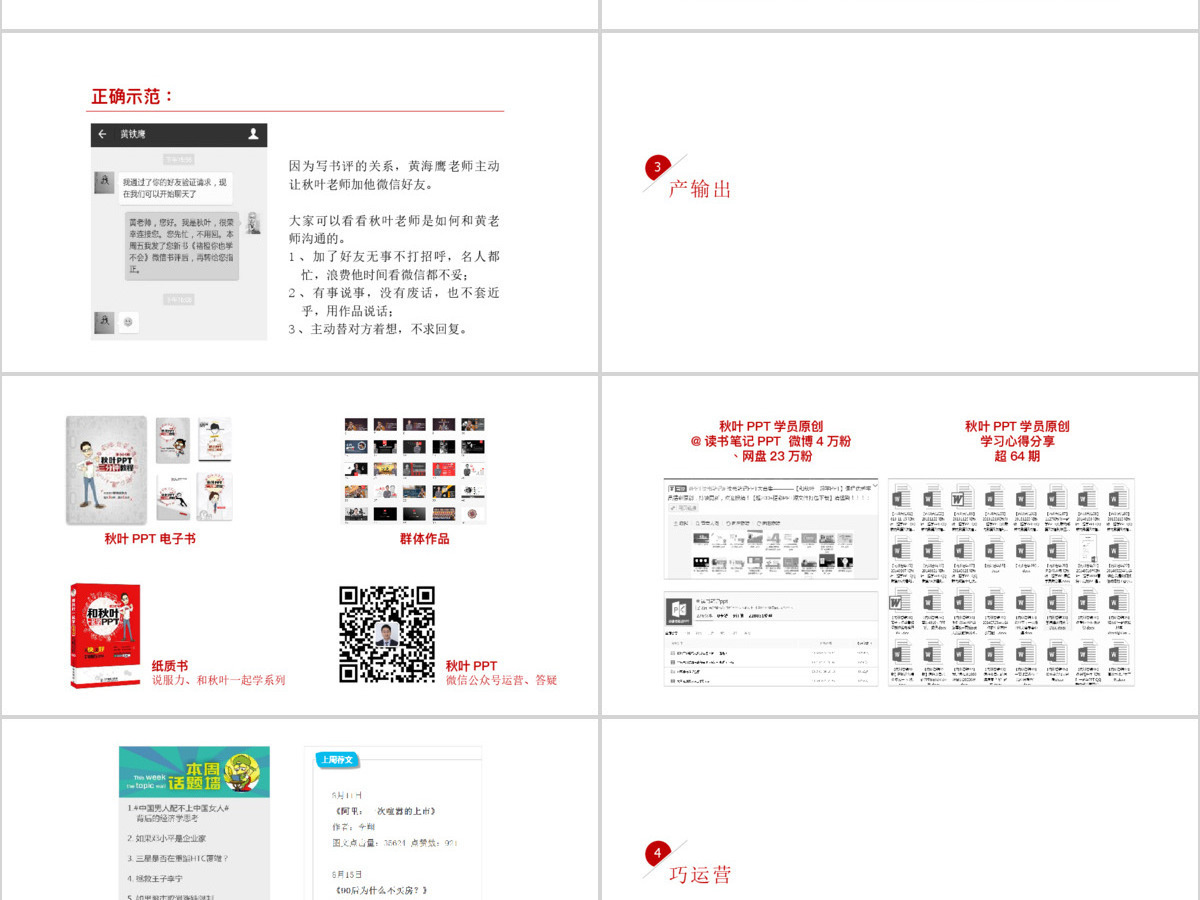This screenshot has height=900, width=1200.
Task: Click the Weibo post screenshot with slide thumbnails
Action: tap(771, 529)
